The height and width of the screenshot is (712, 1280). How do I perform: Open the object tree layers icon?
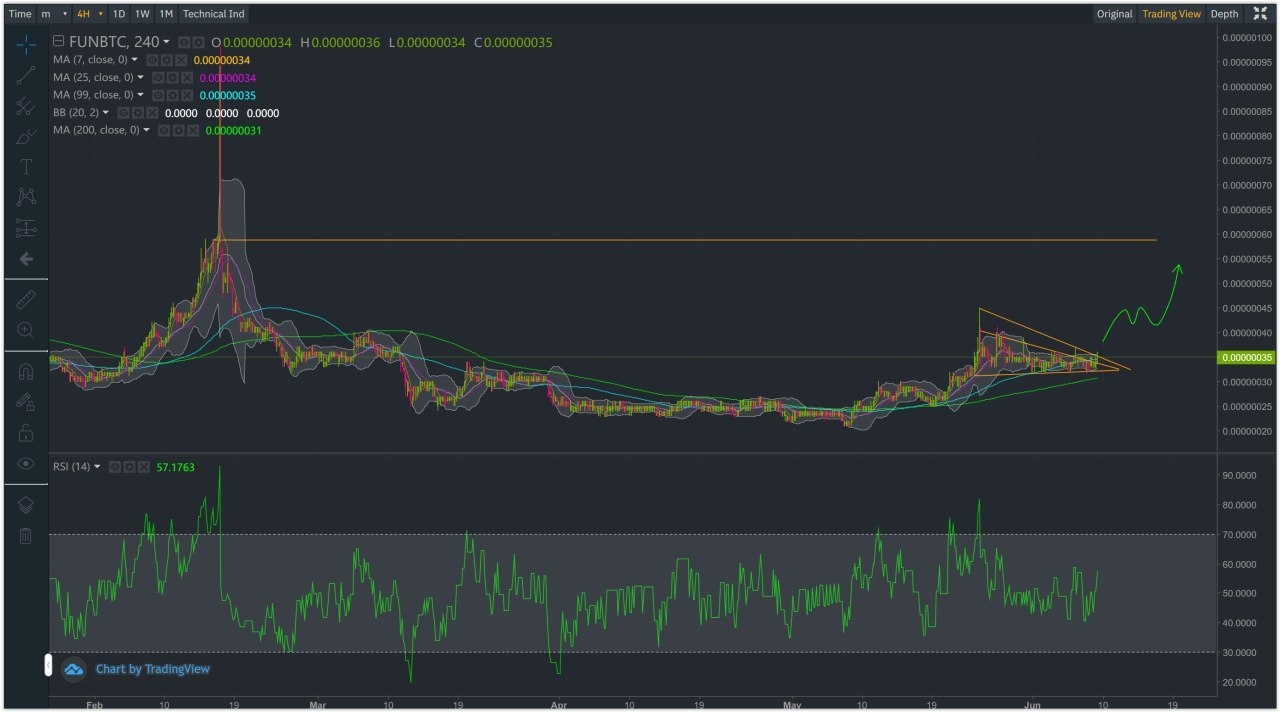pyautogui.click(x=26, y=505)
